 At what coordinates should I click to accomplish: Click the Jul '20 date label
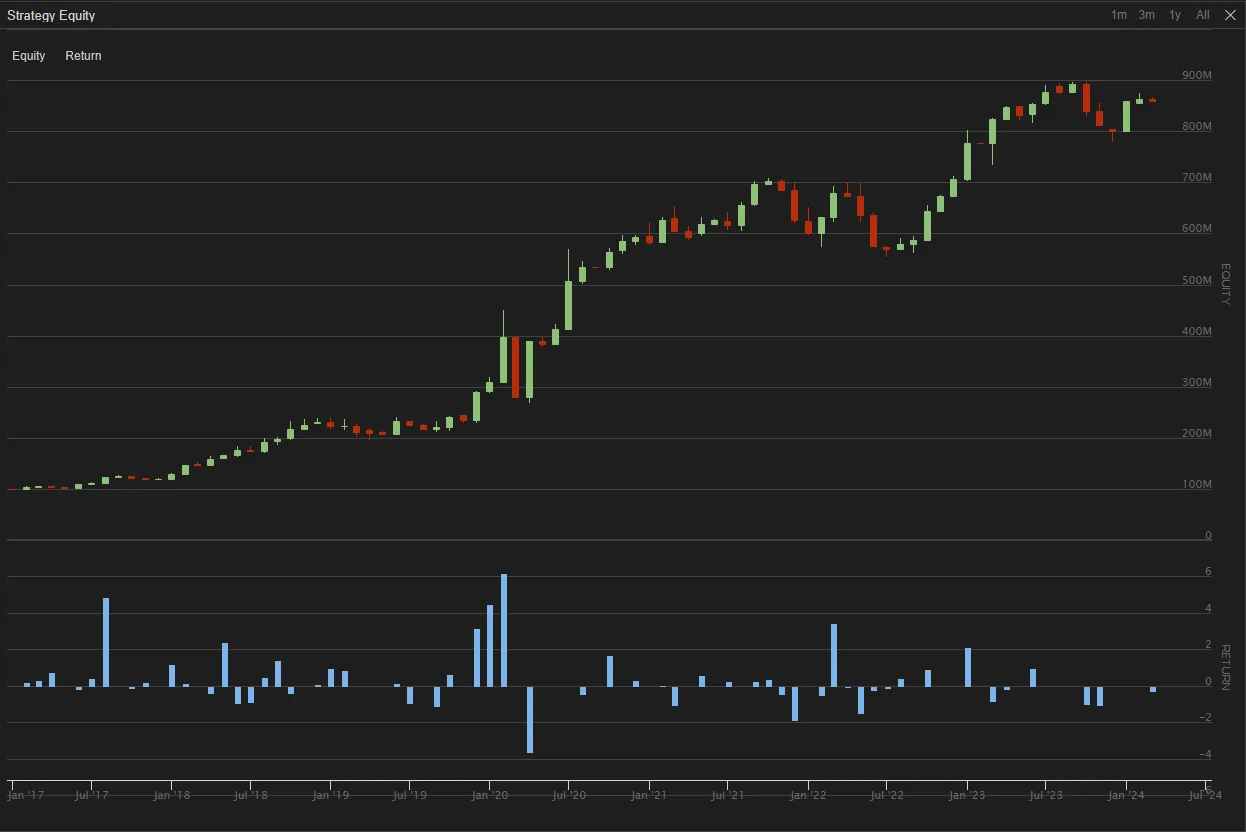tap(568, 796)
